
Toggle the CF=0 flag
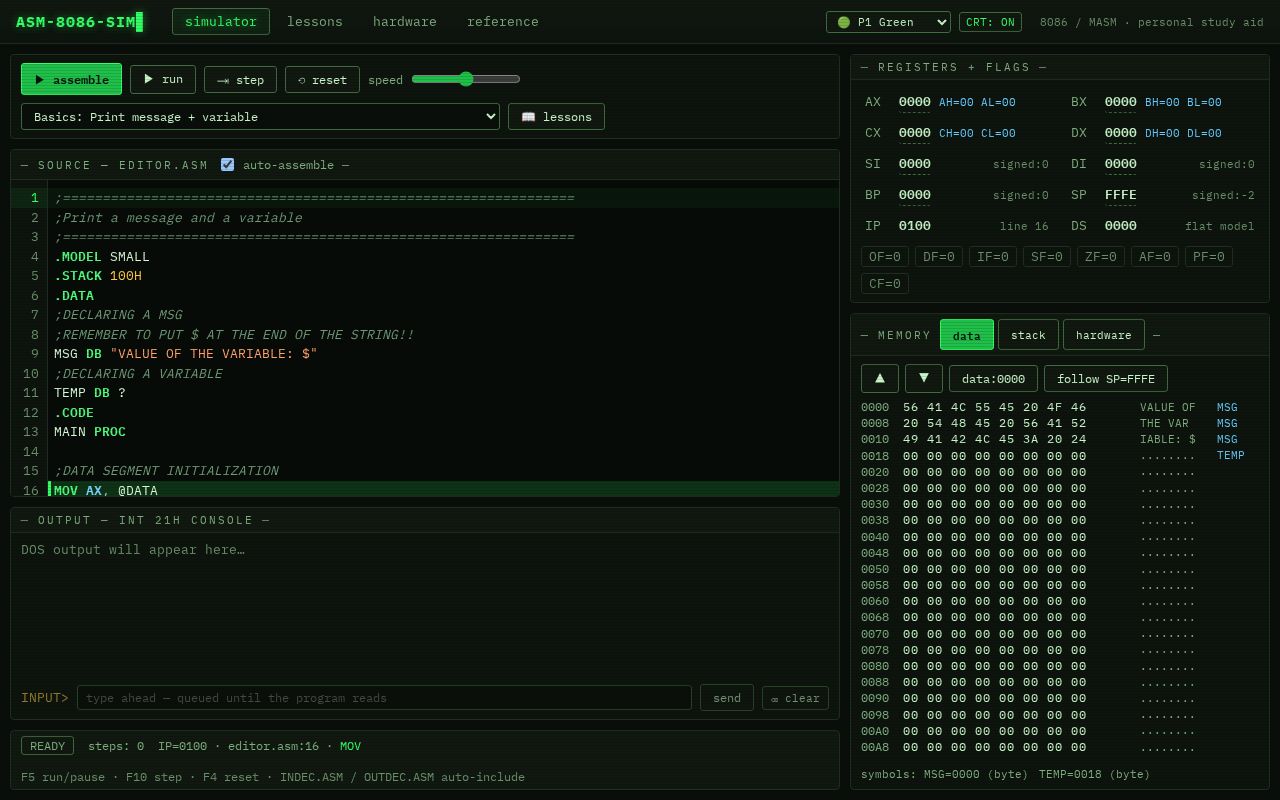885,284
